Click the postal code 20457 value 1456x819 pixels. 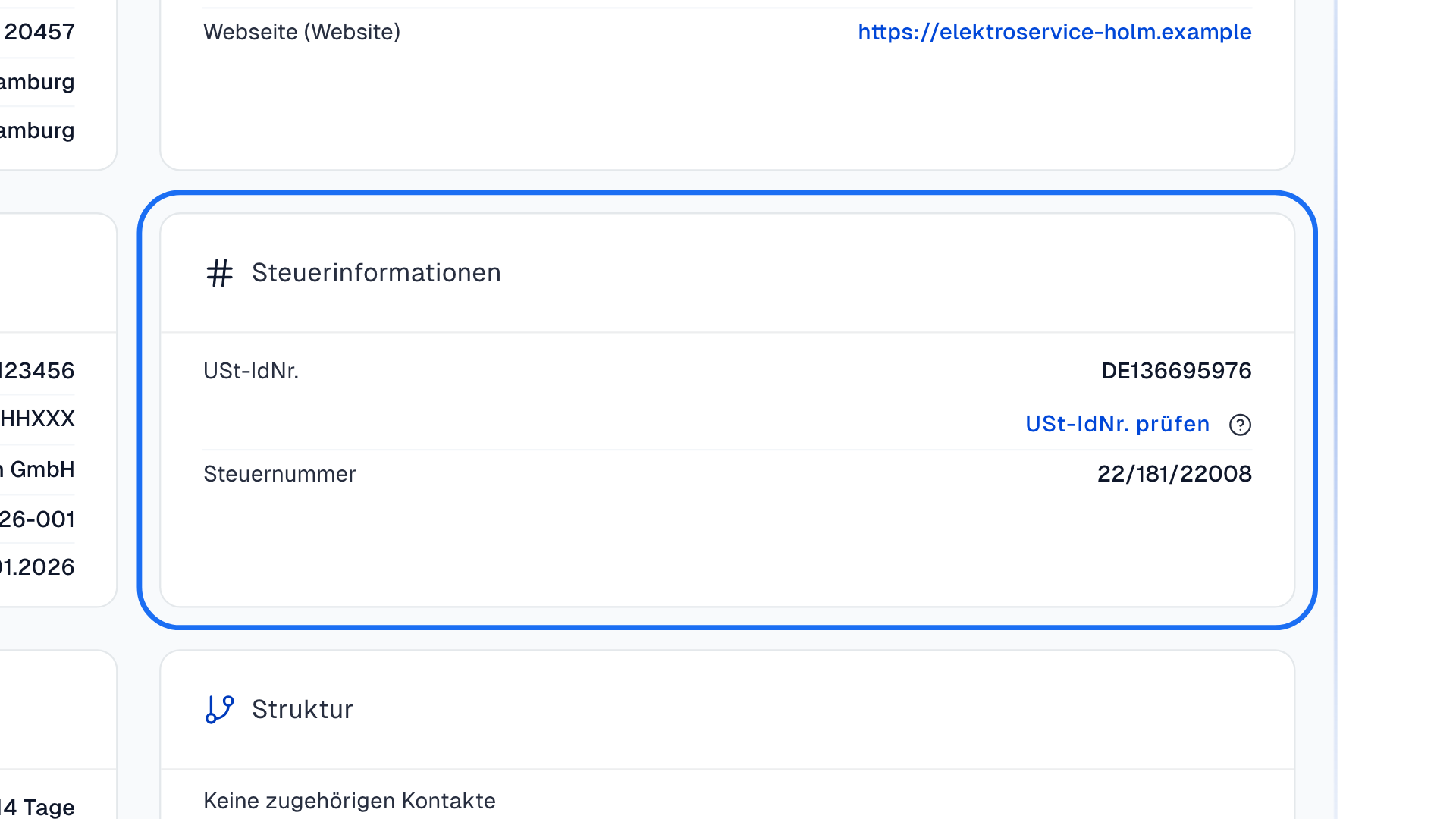click(39, 32)
